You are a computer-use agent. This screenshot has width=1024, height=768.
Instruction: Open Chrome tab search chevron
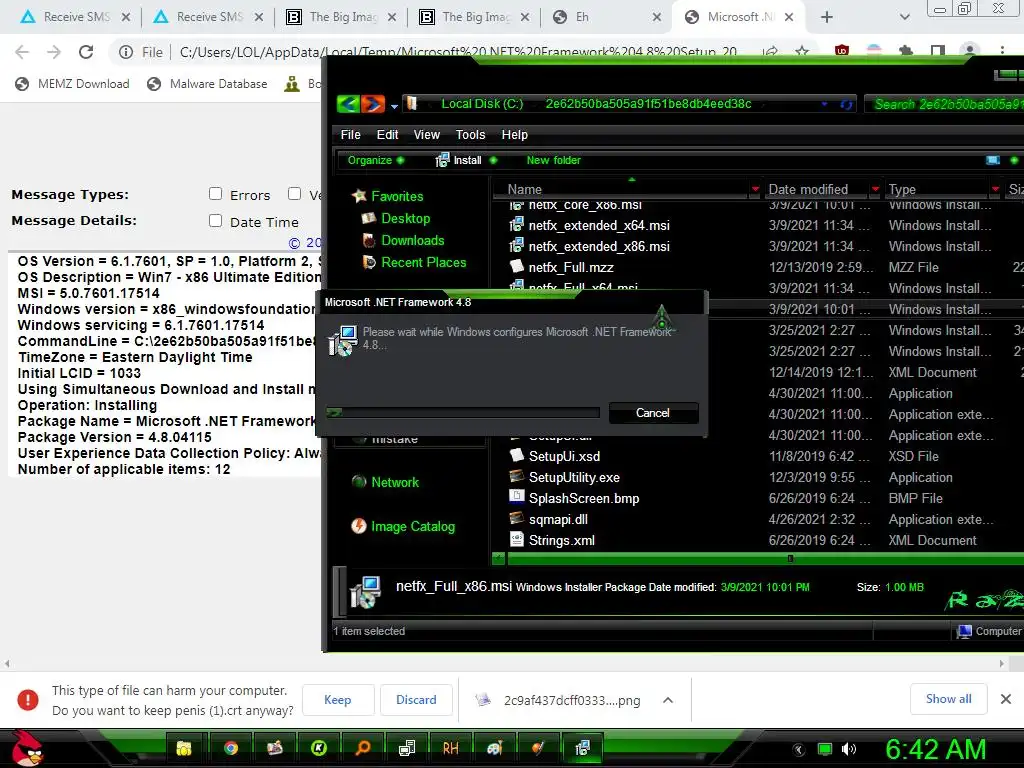(904, 17)
